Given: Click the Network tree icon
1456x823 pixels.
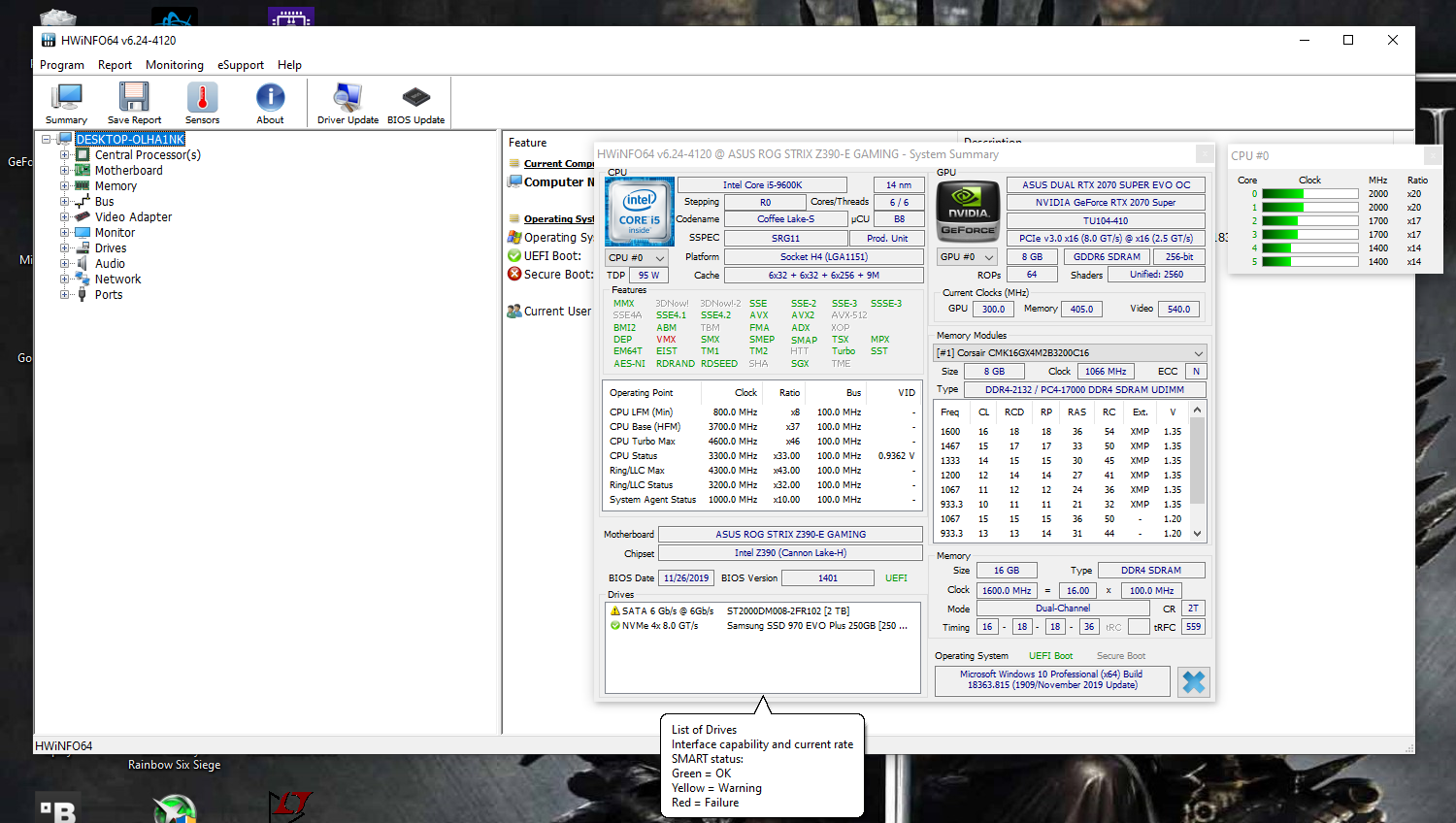Looking at the screenshot, I should coord(83,279).
